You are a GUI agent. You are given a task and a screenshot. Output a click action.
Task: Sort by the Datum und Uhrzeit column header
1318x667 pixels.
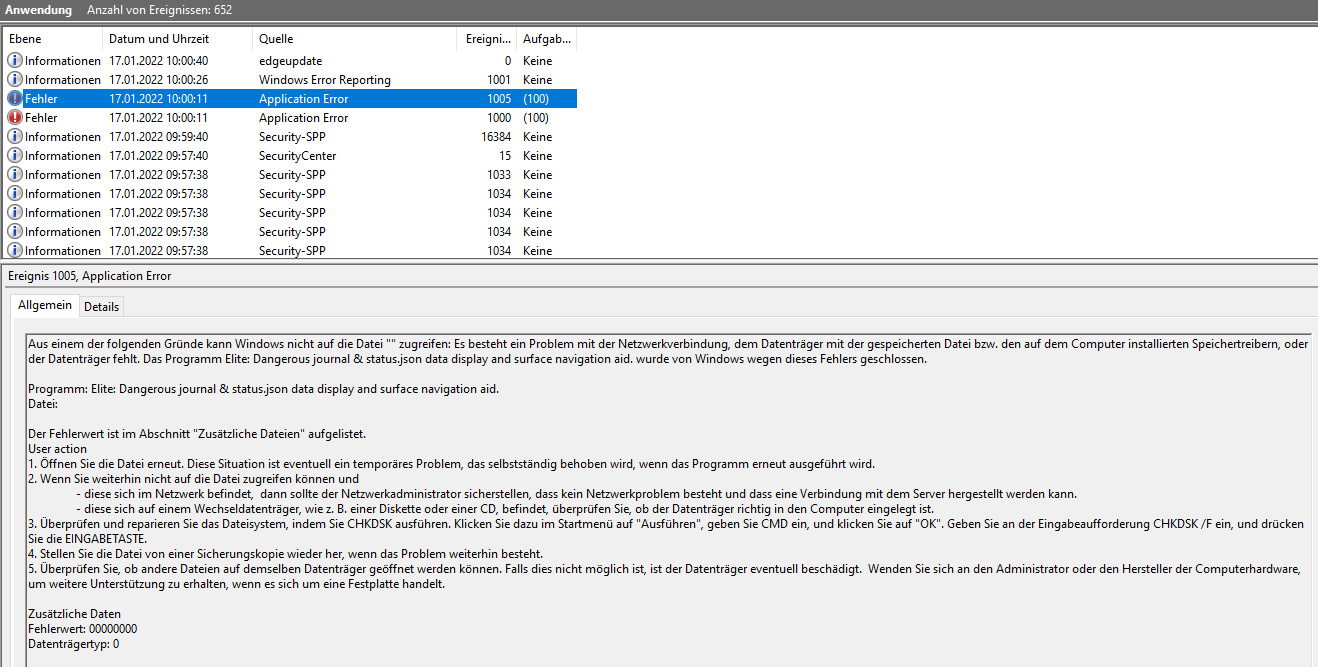coord(177,39)
